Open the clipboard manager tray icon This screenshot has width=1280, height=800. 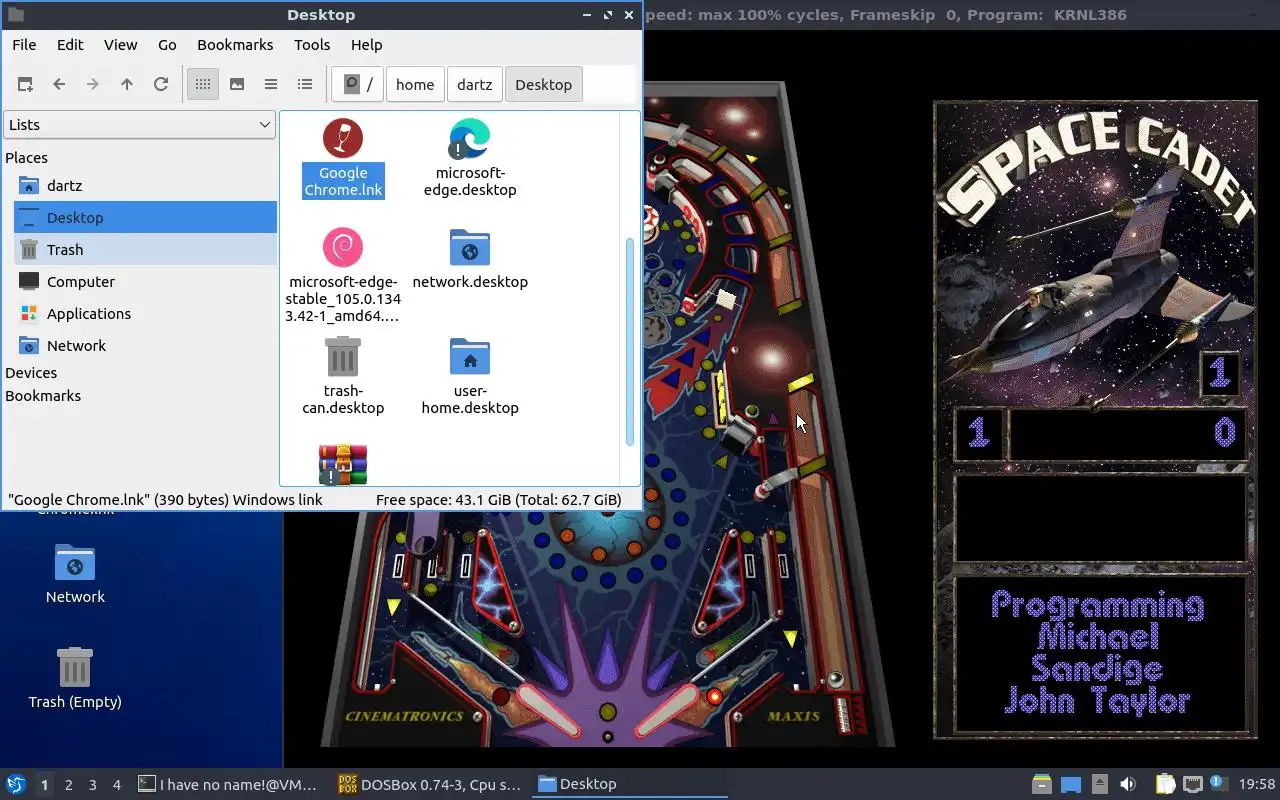pyautogui.click(x=1165, y=785)
